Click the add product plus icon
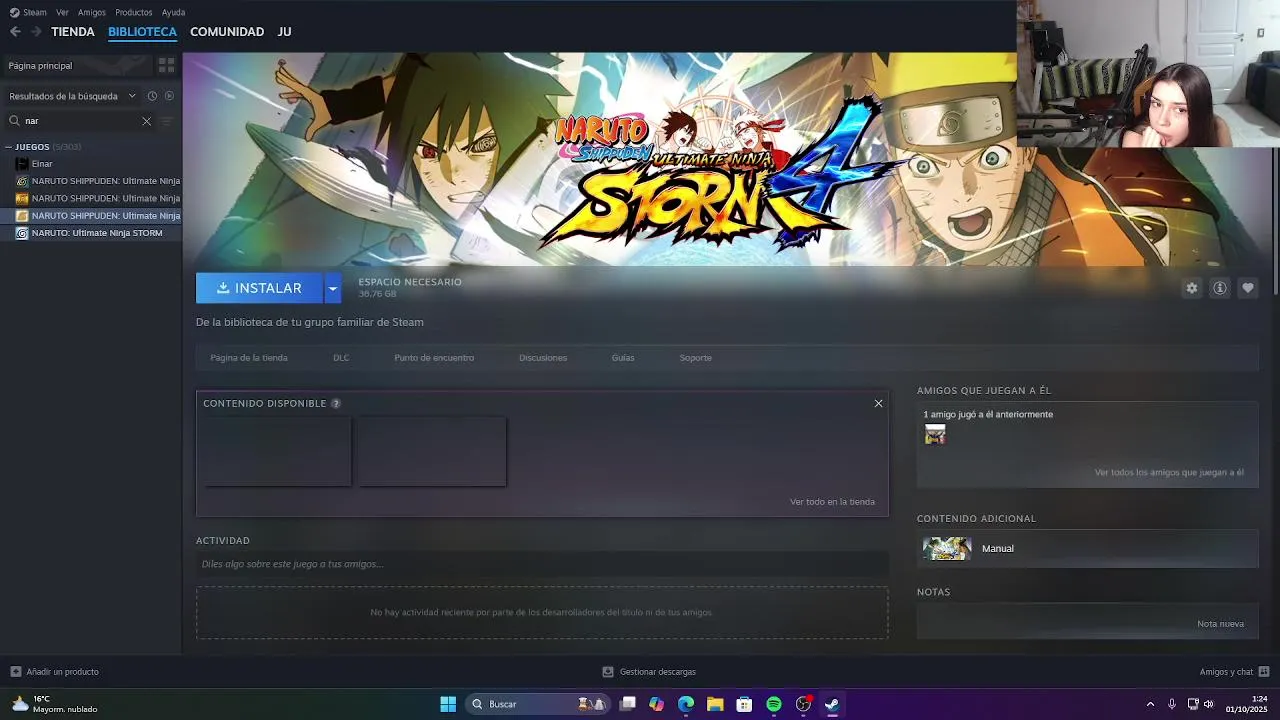This screenshot has width=1280, height=720. pos(15,672)
